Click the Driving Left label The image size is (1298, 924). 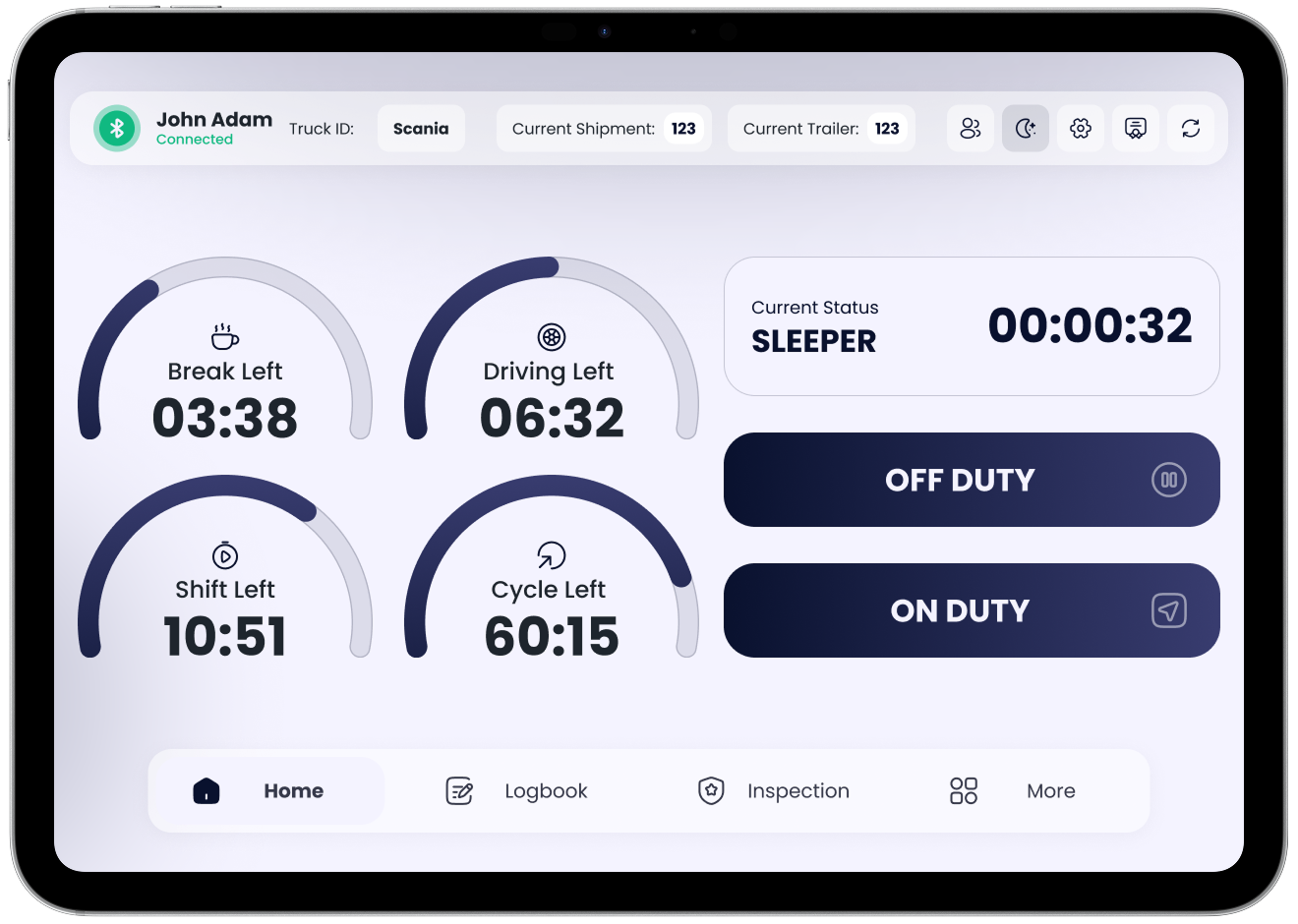point(549,371)
